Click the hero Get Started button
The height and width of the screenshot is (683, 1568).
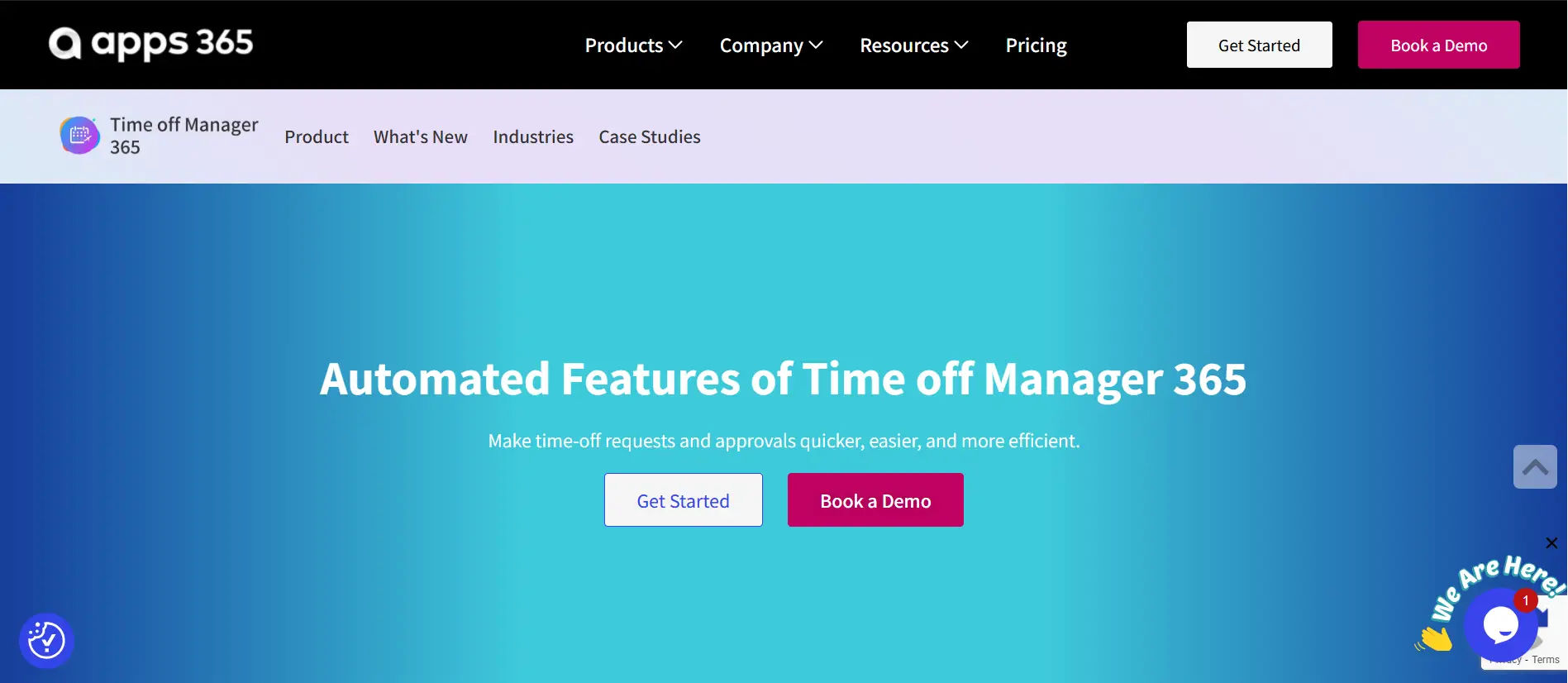(x=683, y=499)
